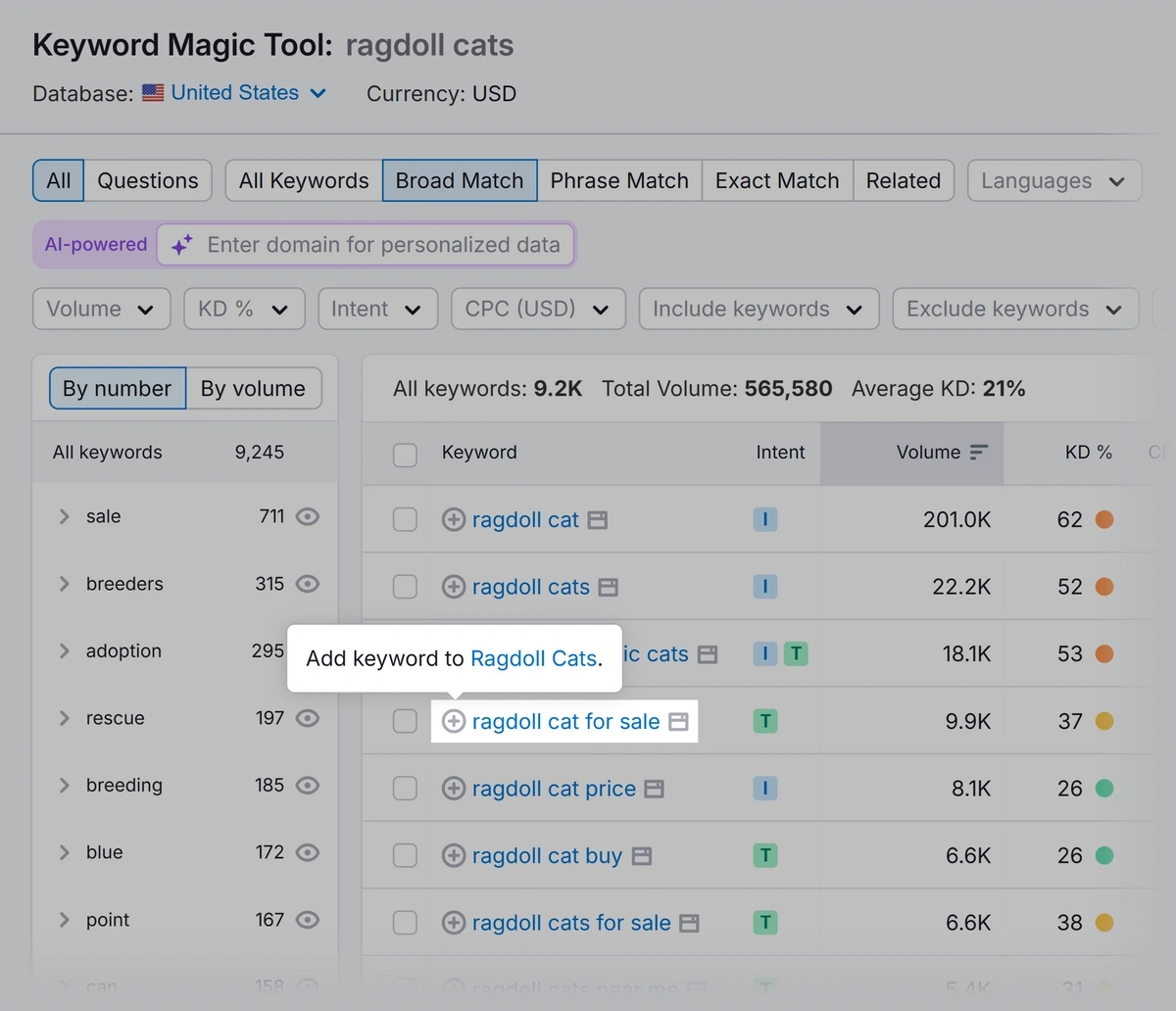Screen dimensions: 1176x1011
Task: Expand the 'breeding' keyword group
Action: click(x=65, y=786)
